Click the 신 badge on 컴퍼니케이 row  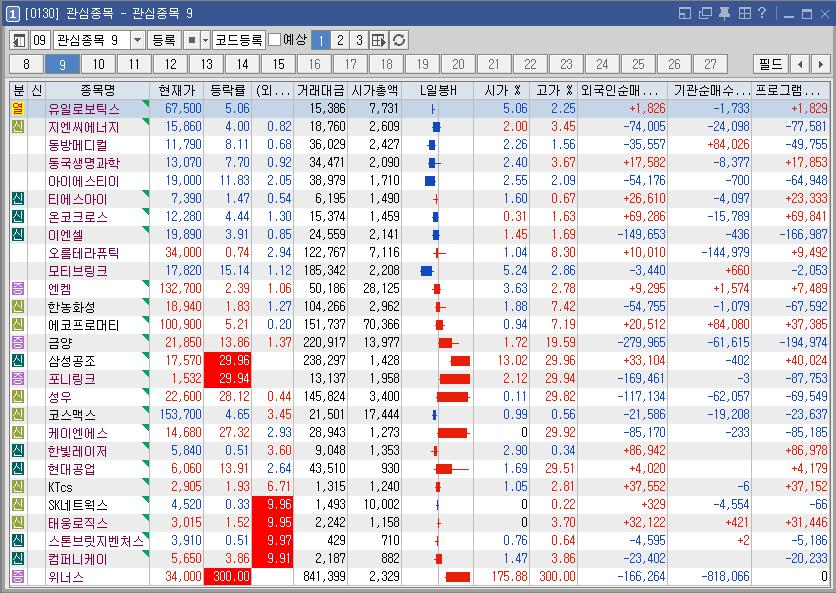(x=18, y=559)
